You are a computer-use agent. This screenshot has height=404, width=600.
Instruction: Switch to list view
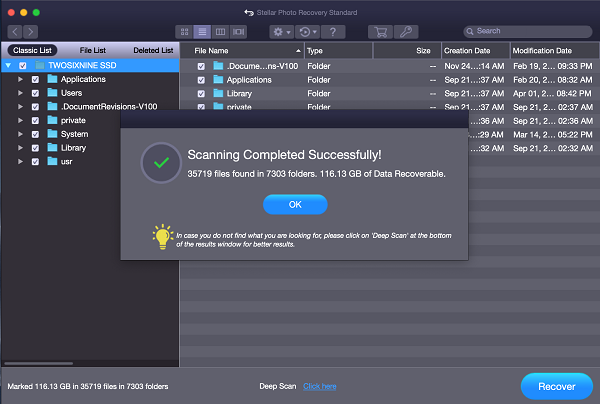click(x=202, y=32)
